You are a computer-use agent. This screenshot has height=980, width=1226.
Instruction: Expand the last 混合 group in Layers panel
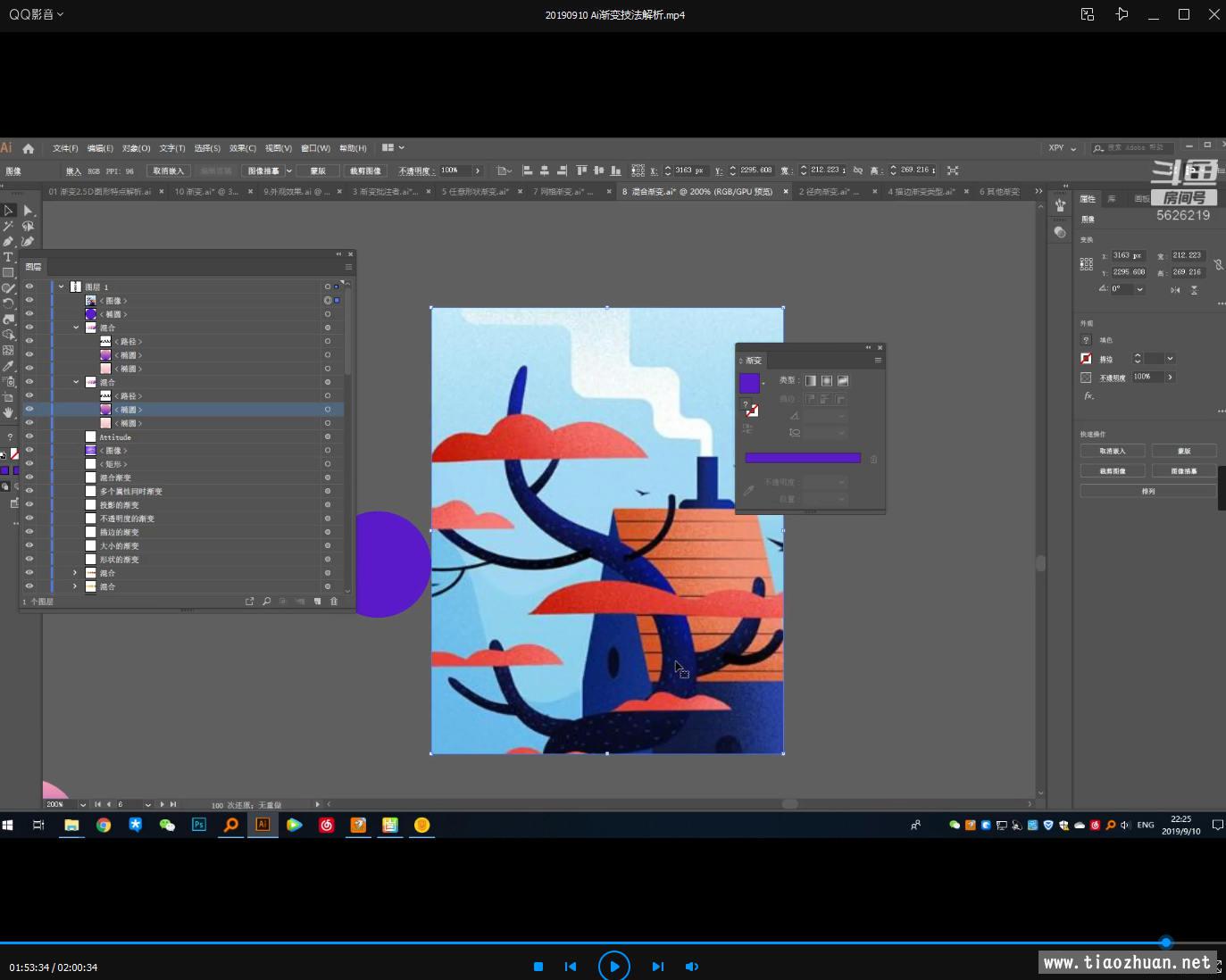tap(75, 586)
